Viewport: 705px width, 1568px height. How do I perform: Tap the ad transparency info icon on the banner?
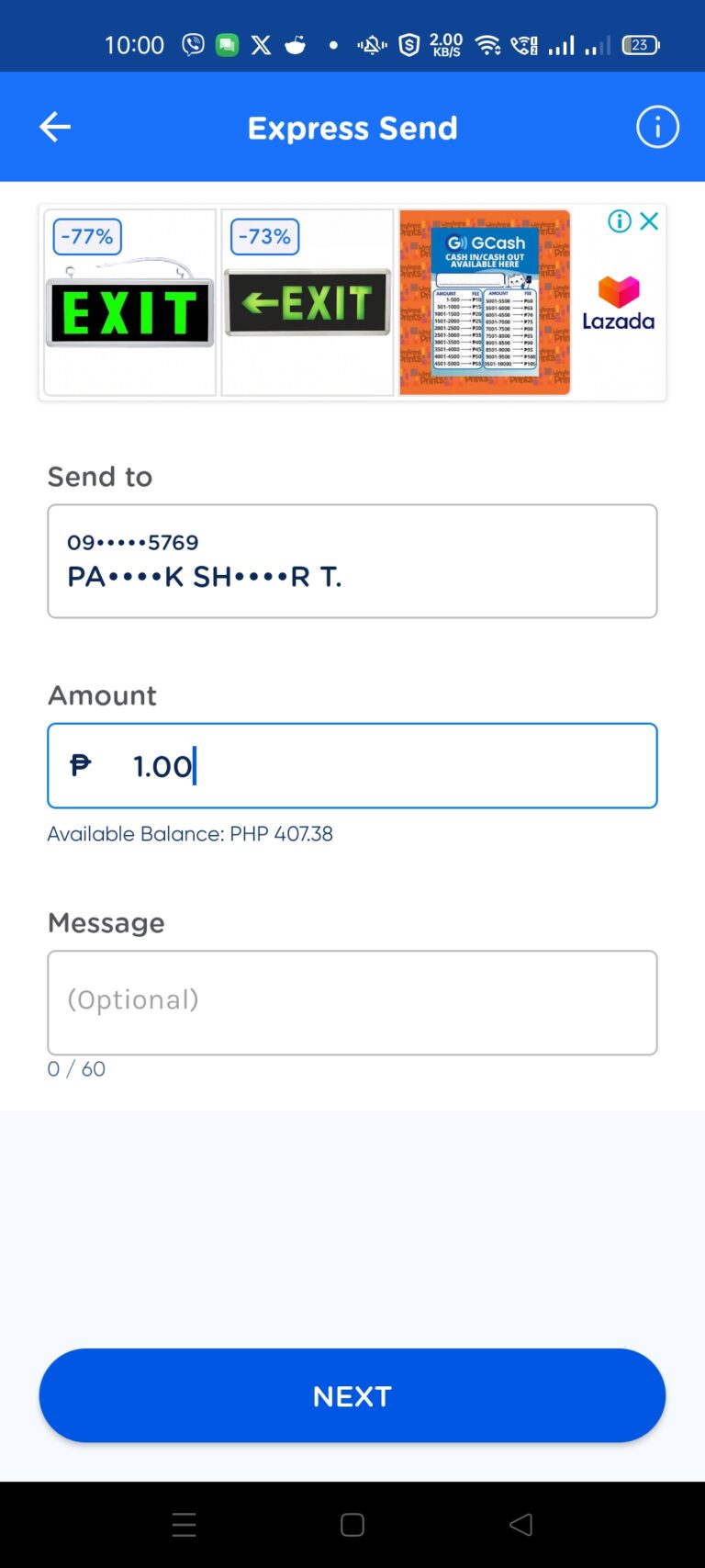[x=619, y=221]
